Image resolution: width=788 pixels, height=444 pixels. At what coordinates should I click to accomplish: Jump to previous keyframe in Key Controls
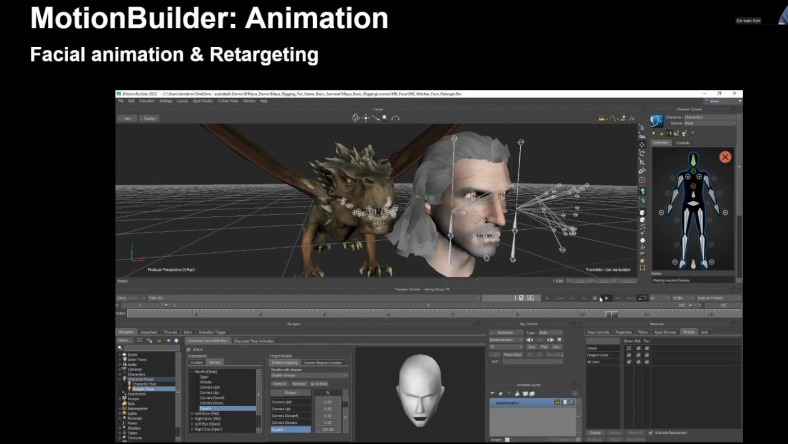[x=528, y=340]
